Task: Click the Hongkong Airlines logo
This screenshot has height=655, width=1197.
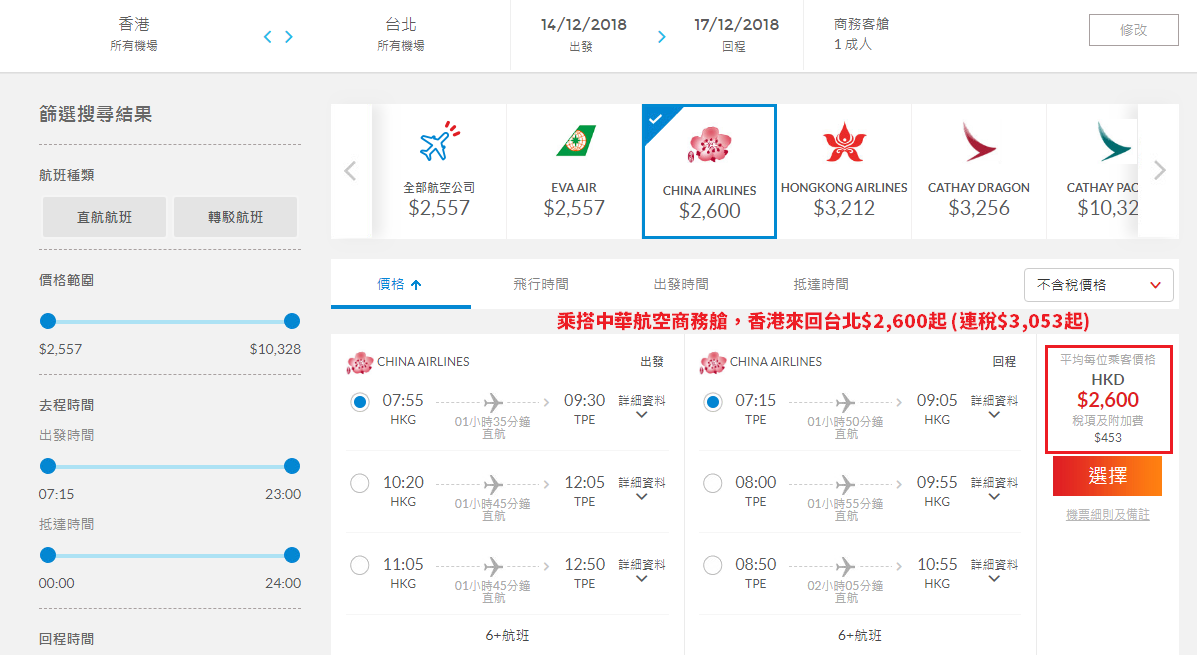Action: 844,143
